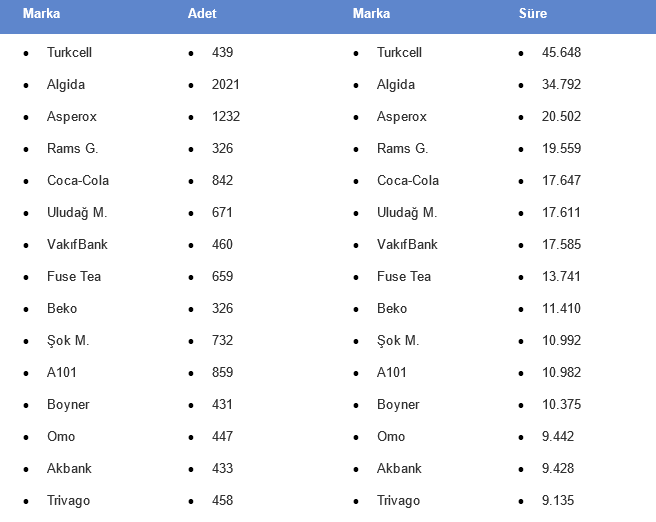Click Uludağ M. in the left list
The width and height of the screenshot is (656, 522).
[x=77, y=212]
